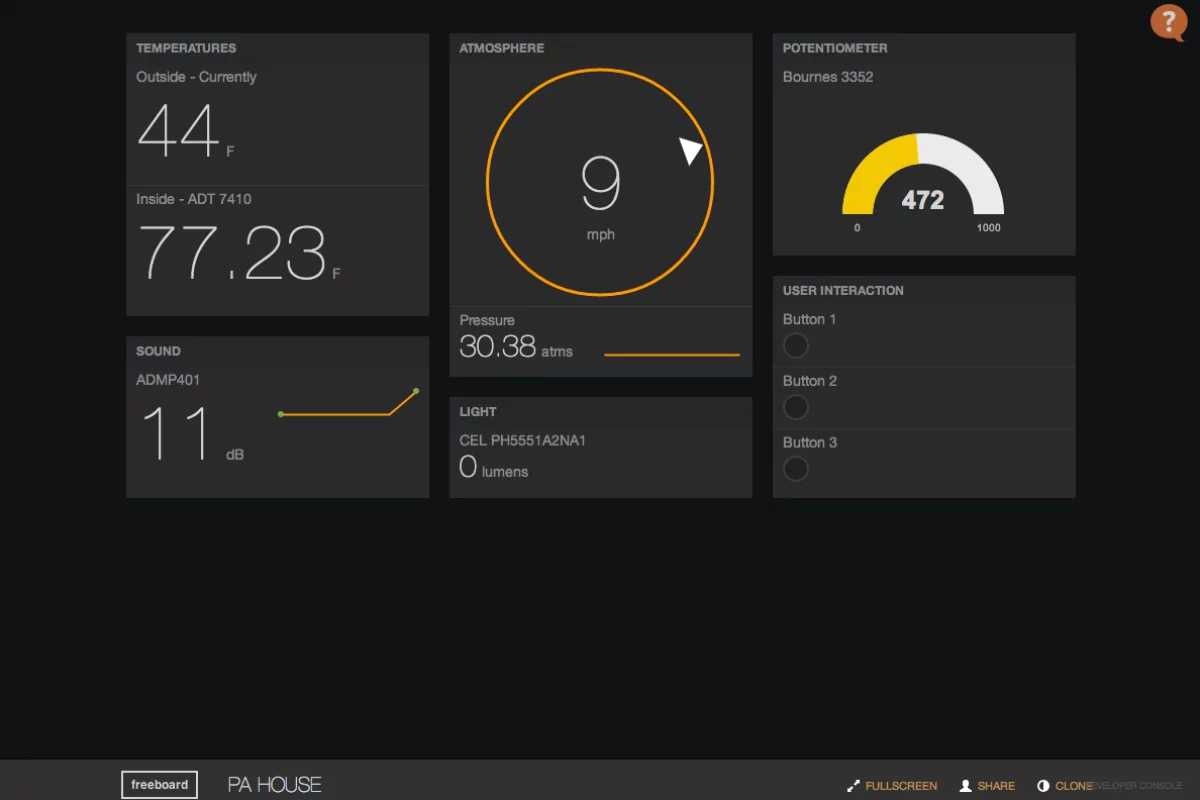Toggle the Button 2 indicator light
The width and height of the screenshot is (1200, 800).
(796, 407)
